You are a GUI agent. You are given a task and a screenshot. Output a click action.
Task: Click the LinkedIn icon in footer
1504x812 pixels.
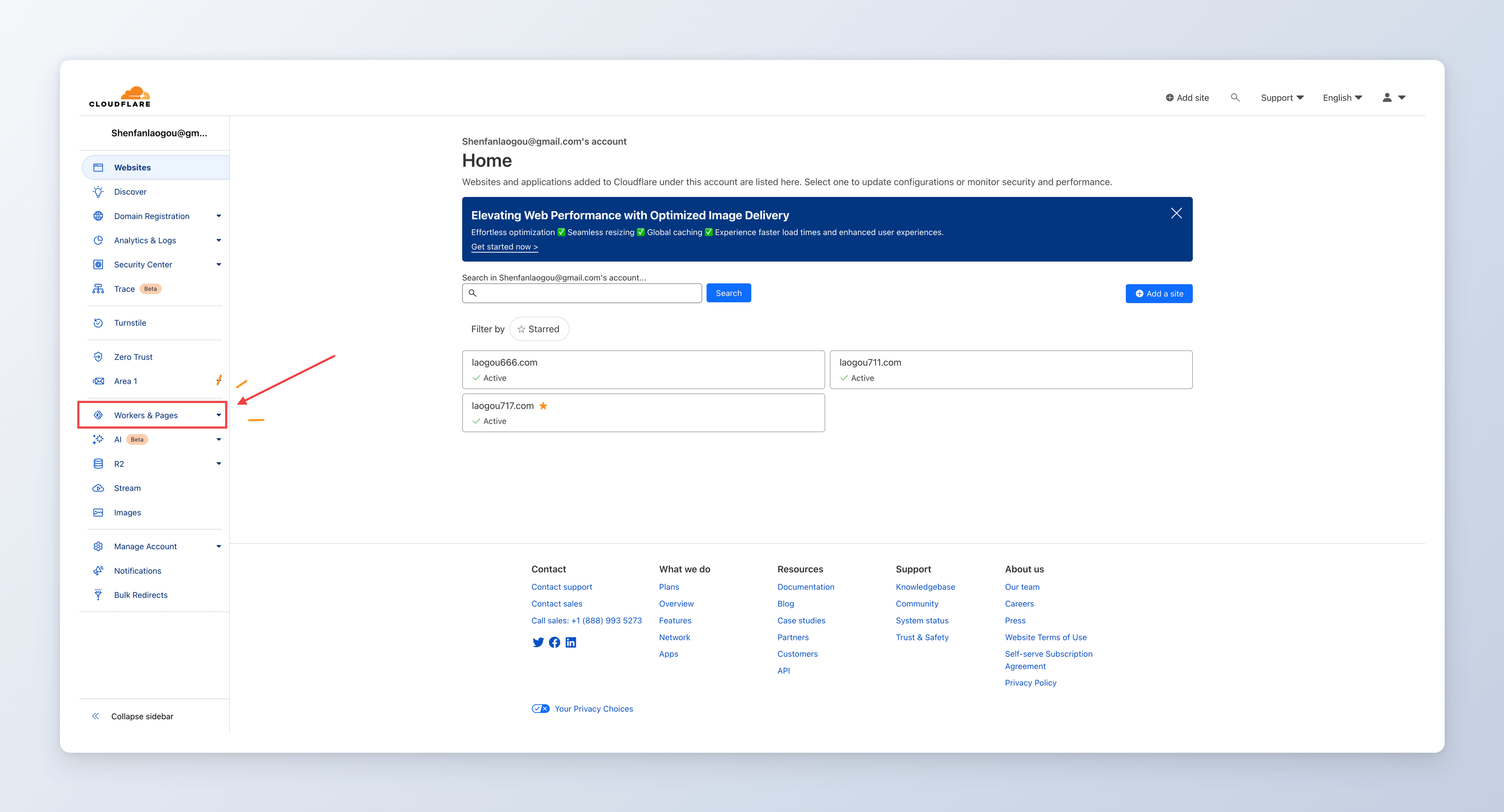point(570,642)
